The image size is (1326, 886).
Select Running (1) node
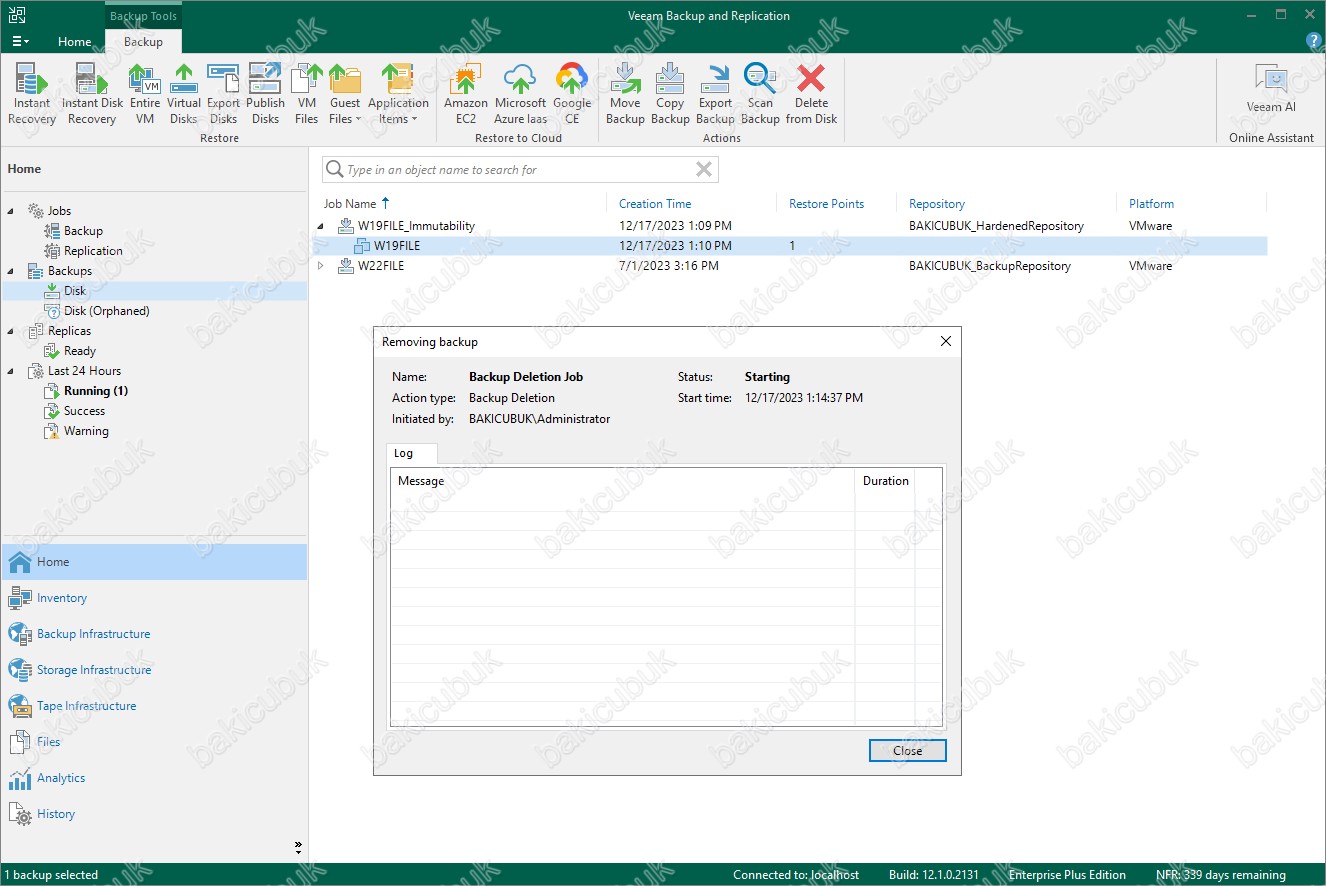tap(96, 391)
